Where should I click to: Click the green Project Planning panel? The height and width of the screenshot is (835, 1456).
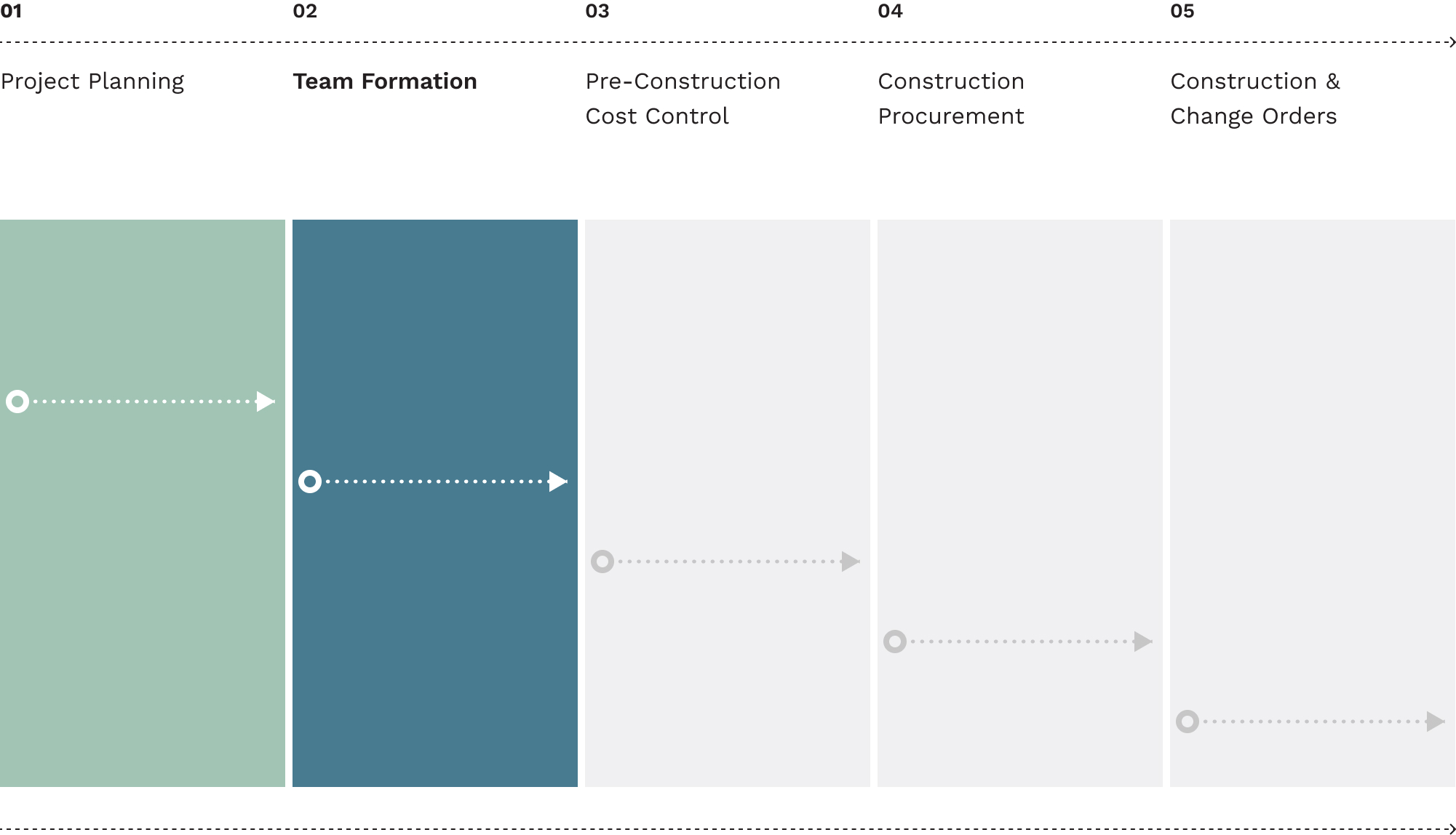143,582
